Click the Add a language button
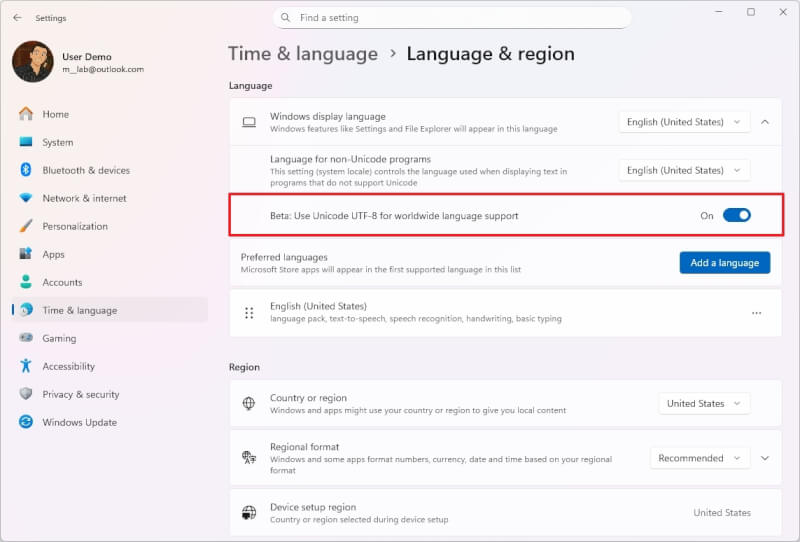 pos(724,262)
